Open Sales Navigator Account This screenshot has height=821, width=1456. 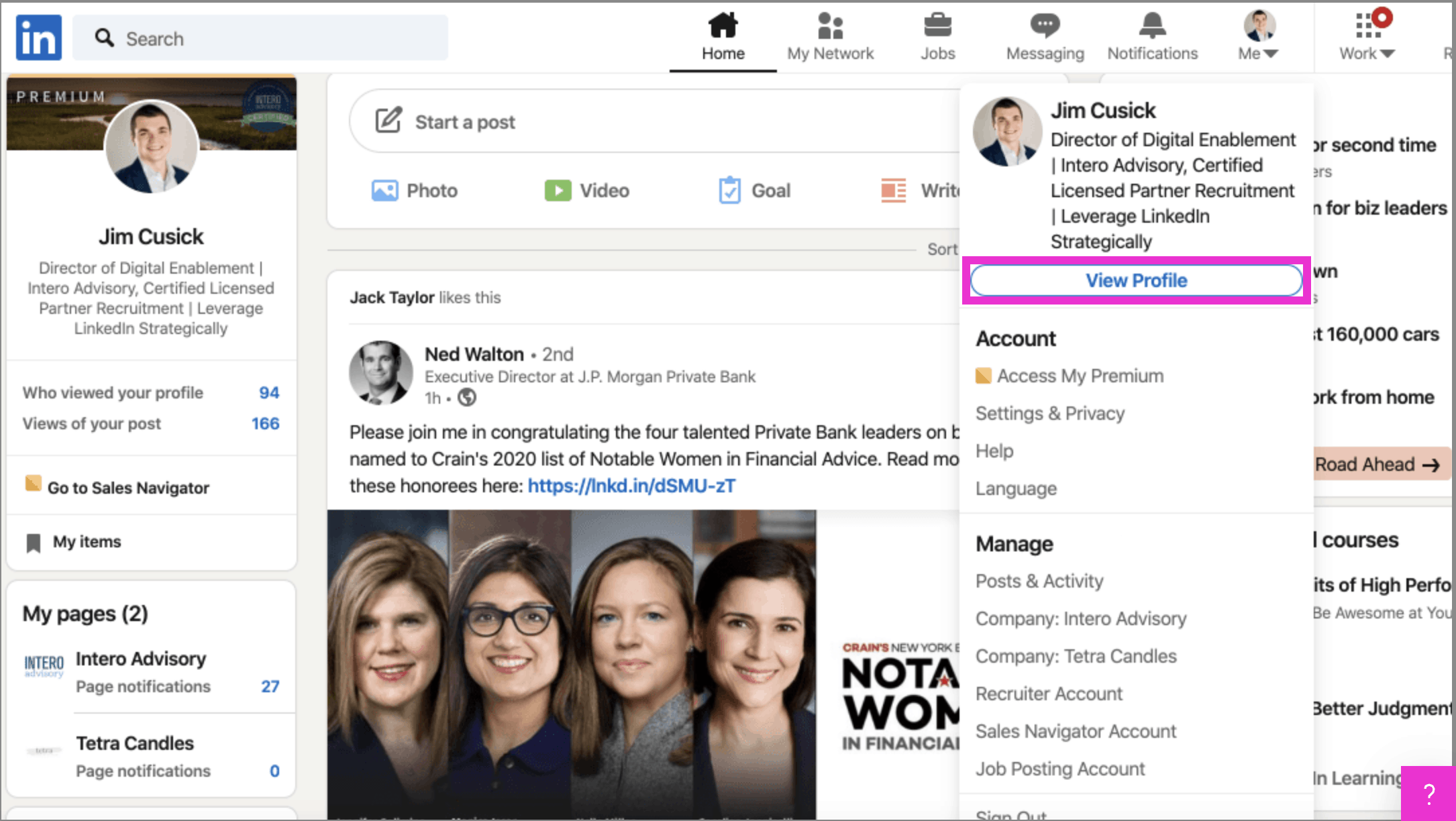[1076, 731]
